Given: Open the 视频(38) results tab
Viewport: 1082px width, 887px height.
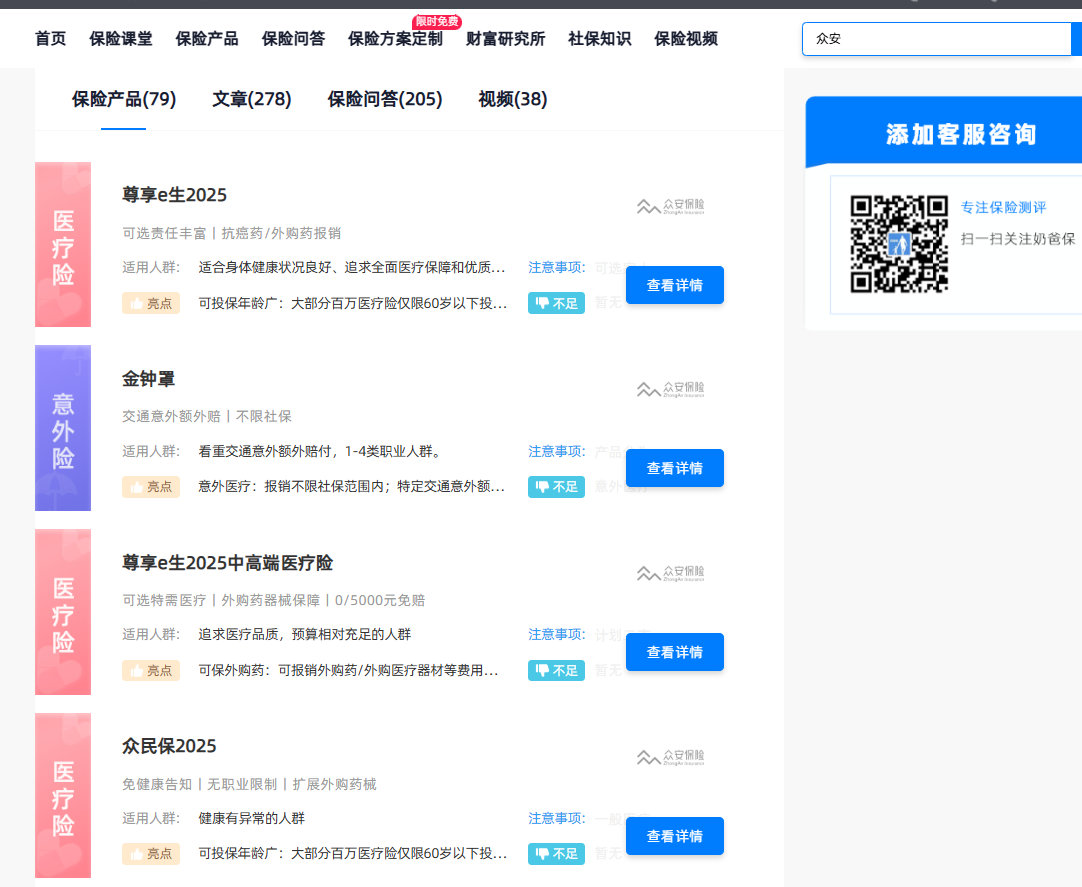Looking at the screenshot, I should point(513,99).
